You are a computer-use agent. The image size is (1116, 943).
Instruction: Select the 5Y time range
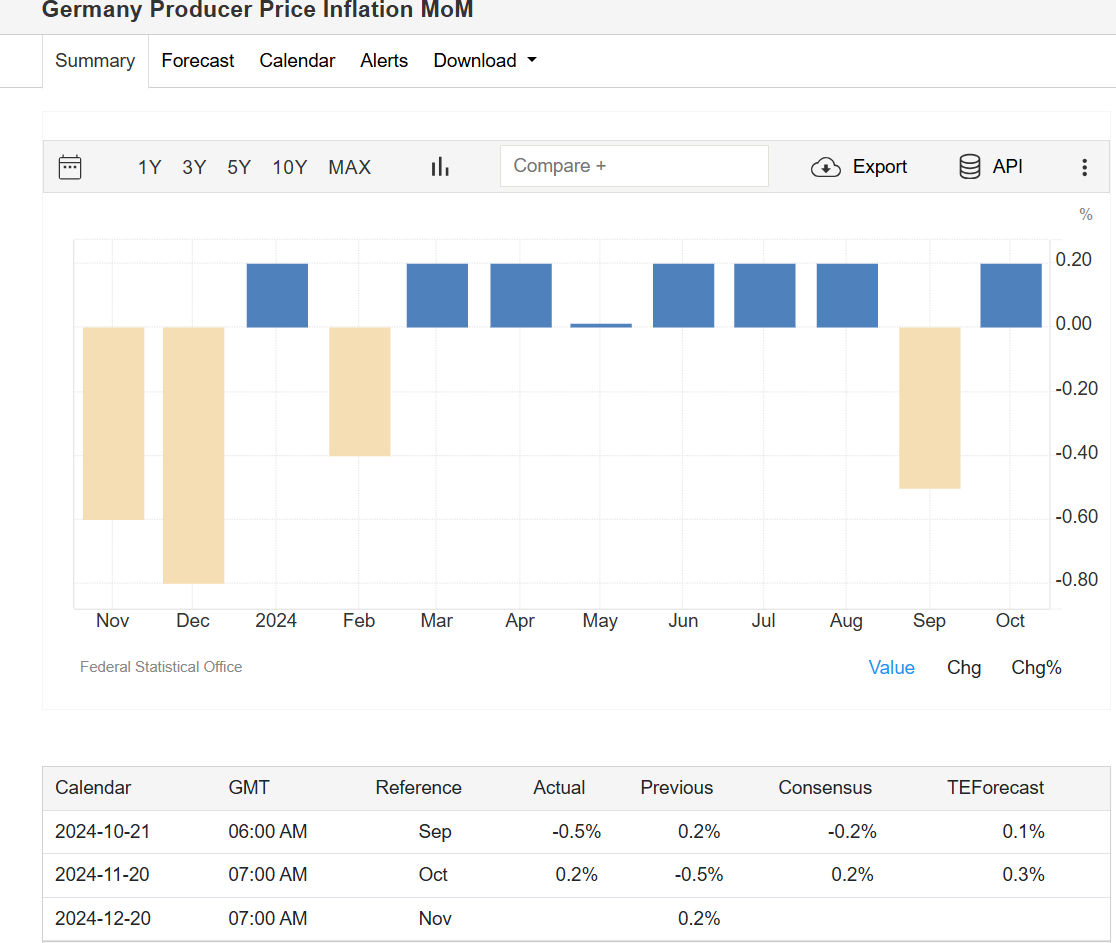[239, 167]
